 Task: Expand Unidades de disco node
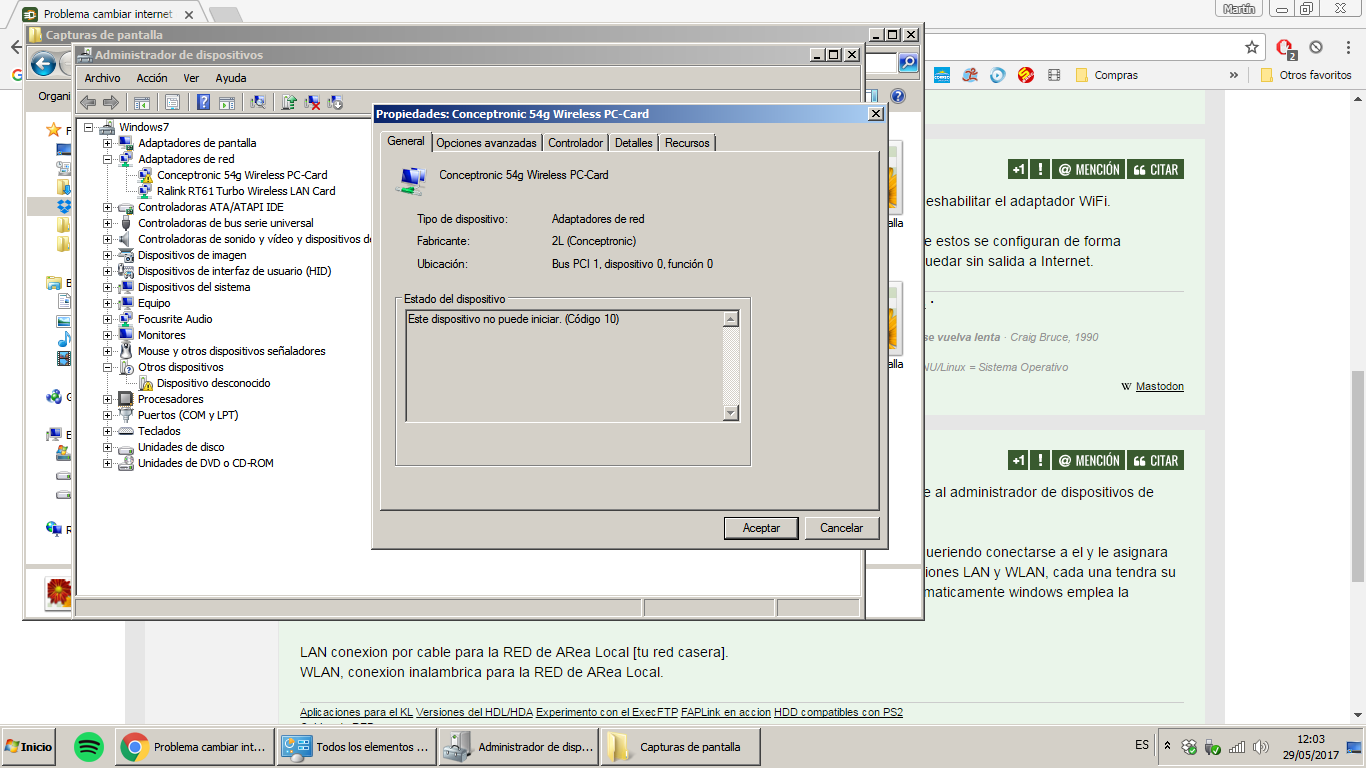coord(108,447)
